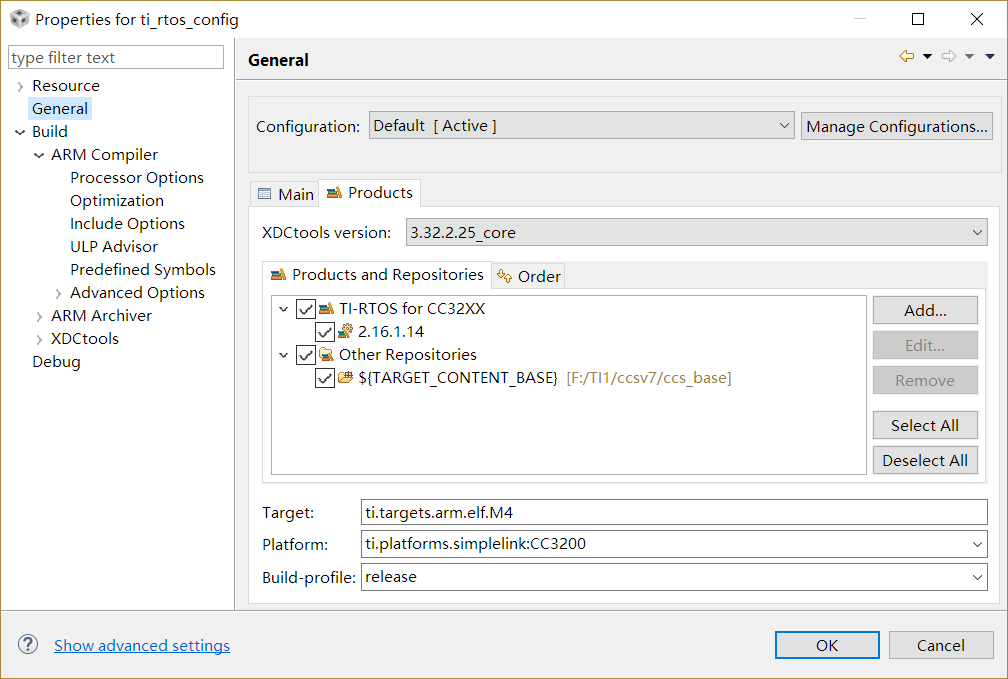Uncheck the TI-RTOS for CC32XX checkbox

click(306, 309)
